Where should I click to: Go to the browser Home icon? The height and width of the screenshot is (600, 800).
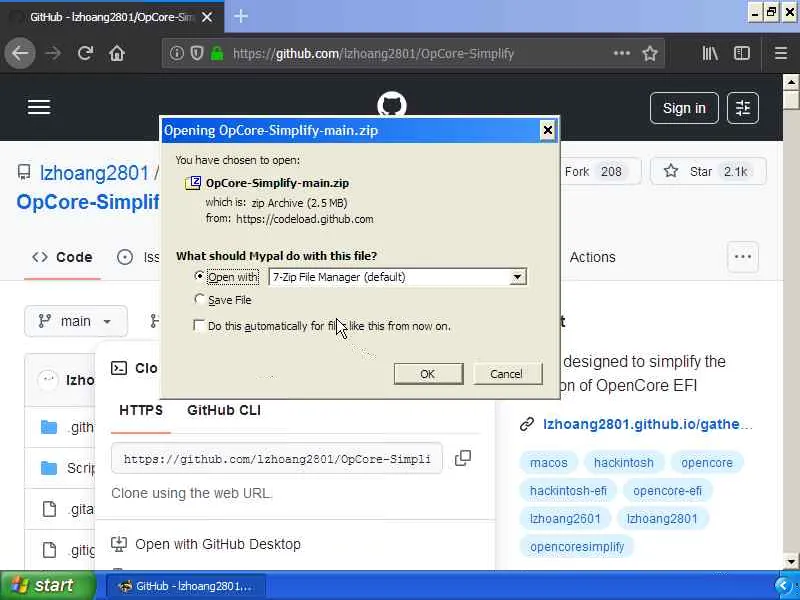117,53
